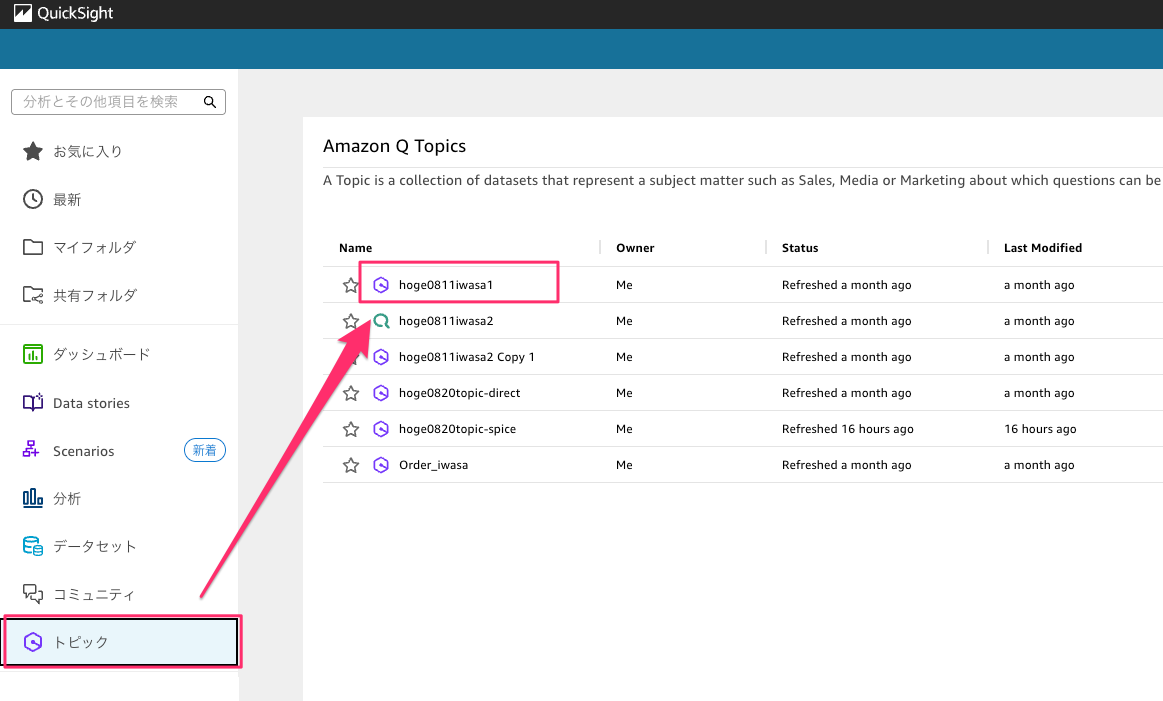Viewport: 1163px width, 701px height.
Task: Favorite Order_iwasa with star toggle
Action: pos(351,465)
